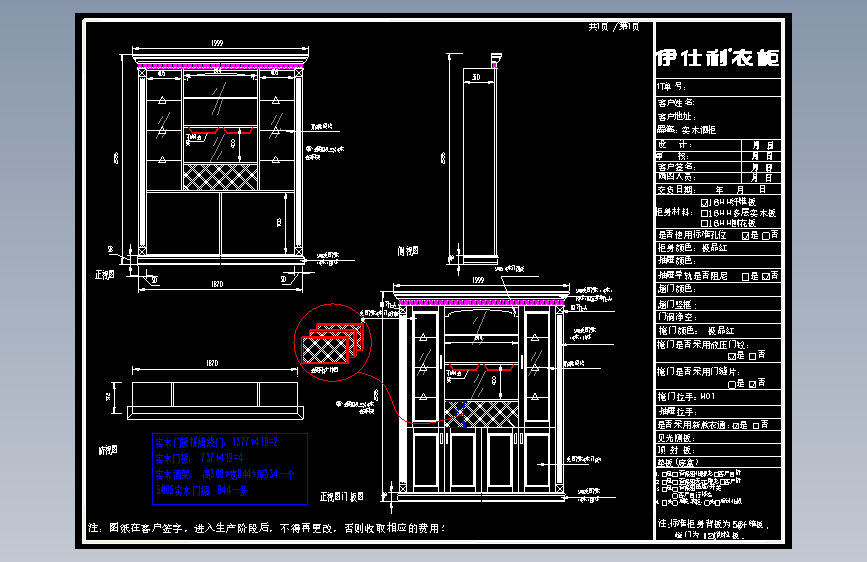Image resolution: width=867 pixels, height=562 pixels.
Task: Select the 跟图人员 row label
Action: (676, 177)
